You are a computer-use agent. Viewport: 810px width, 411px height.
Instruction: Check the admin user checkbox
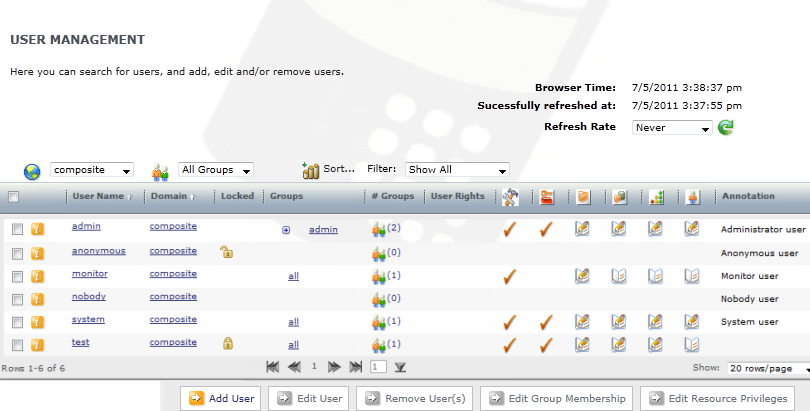point(18,229)
